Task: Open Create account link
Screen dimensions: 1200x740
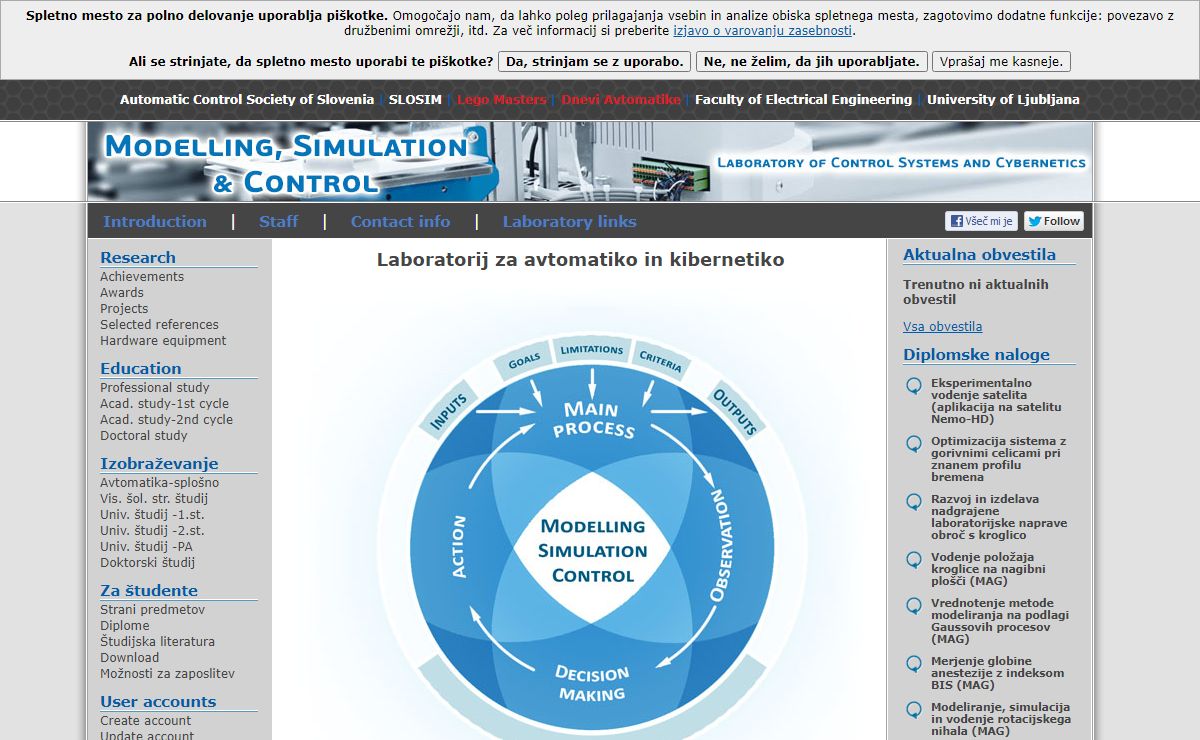Action: click(x=145, y=720)
